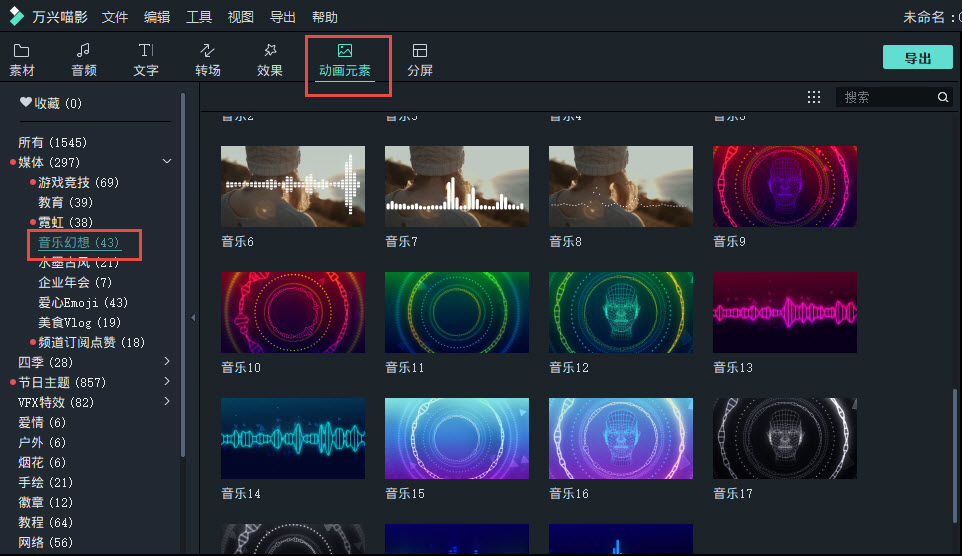Screen dimensions: 962x556
Task: Select 游戏竞技 (69) subcategory
Action: tap(79, 182)
